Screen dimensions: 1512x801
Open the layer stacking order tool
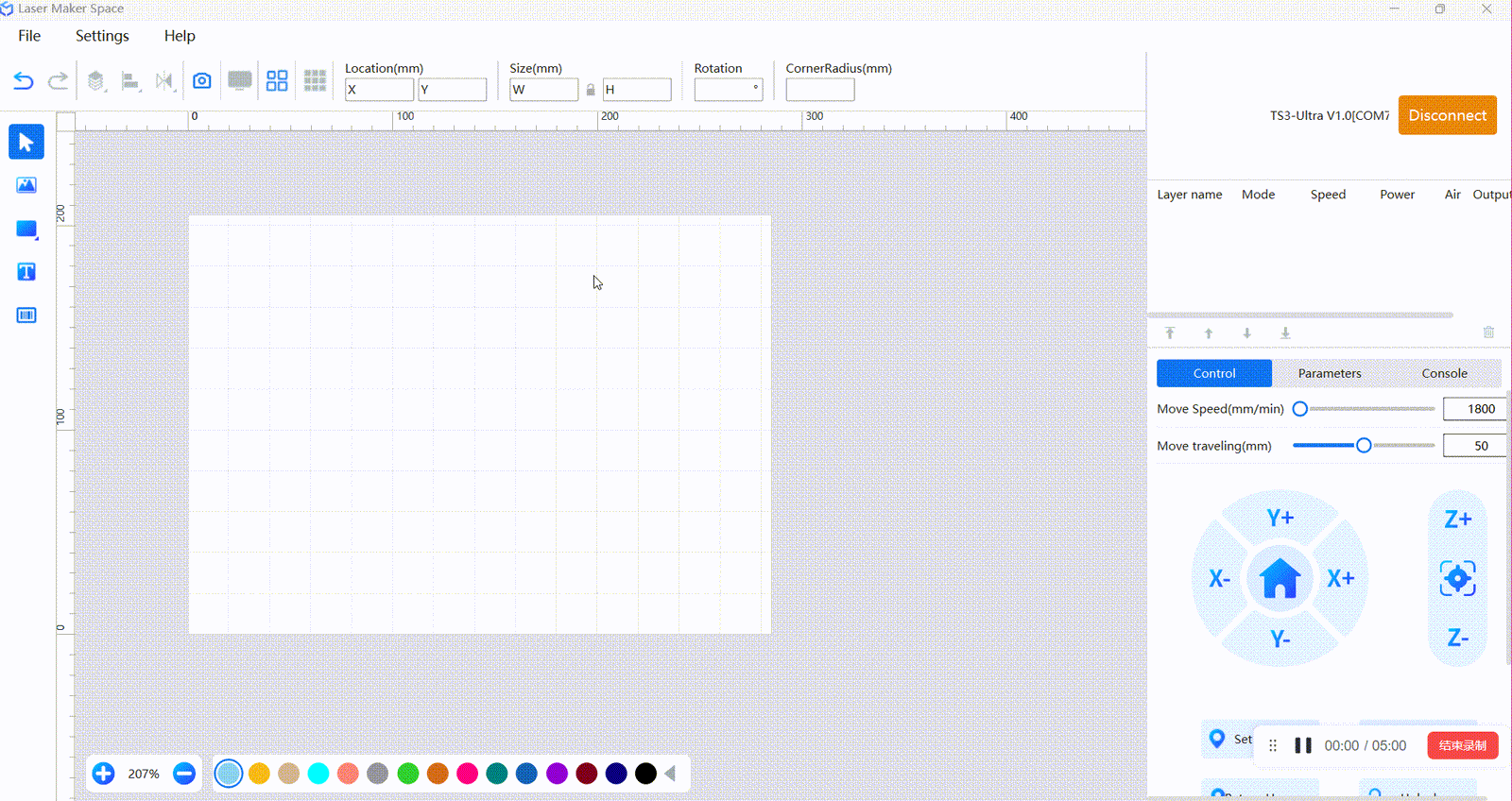pos(96,81)
